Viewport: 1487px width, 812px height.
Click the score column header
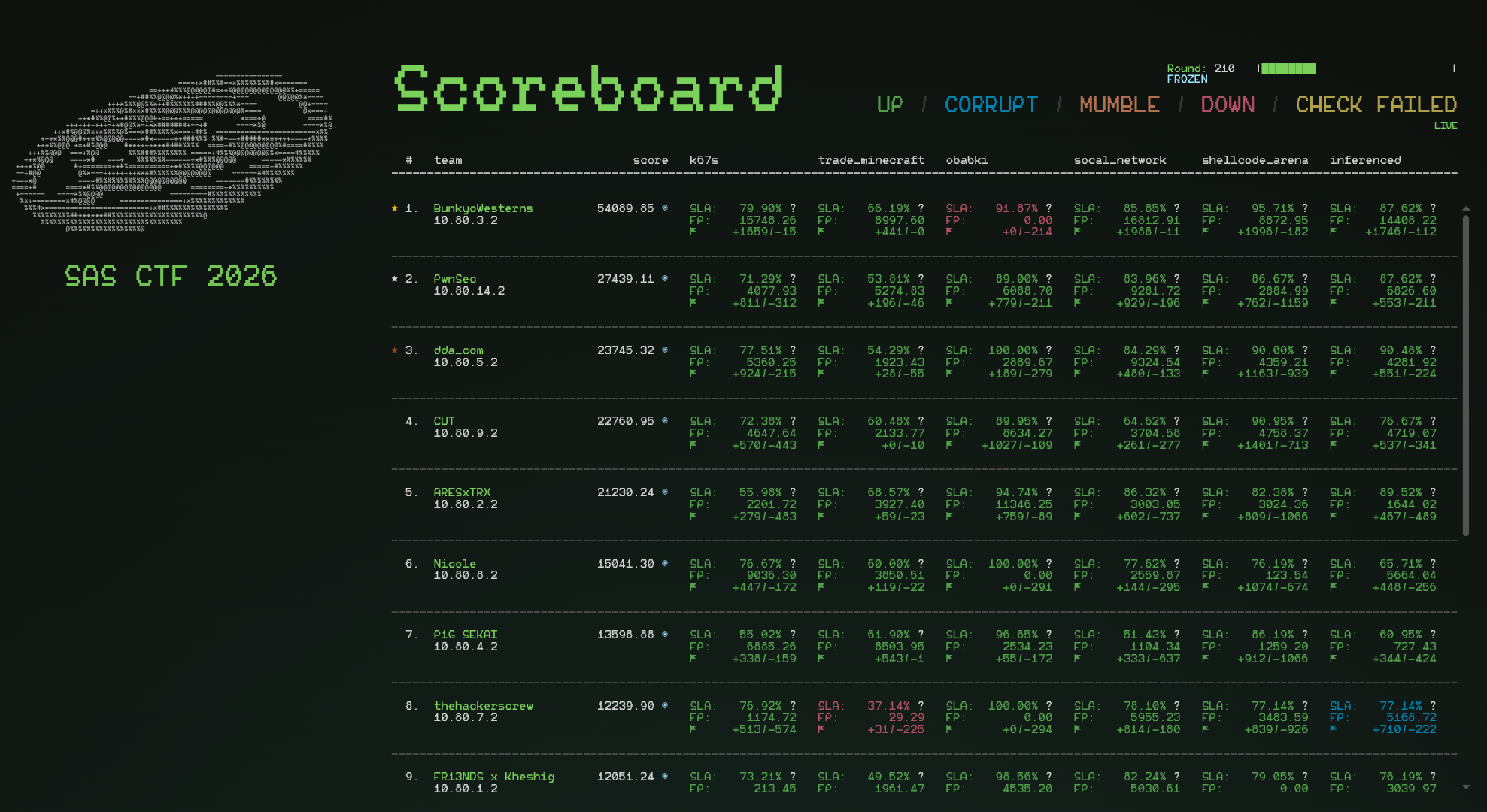[651, 160]
